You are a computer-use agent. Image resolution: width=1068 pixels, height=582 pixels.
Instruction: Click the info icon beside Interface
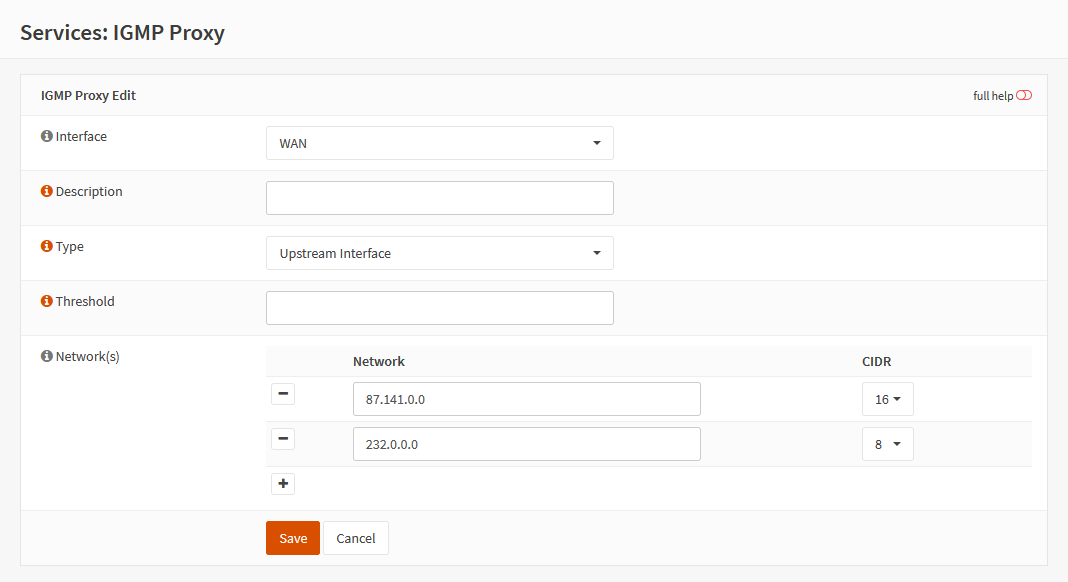(x=46, y=136)
